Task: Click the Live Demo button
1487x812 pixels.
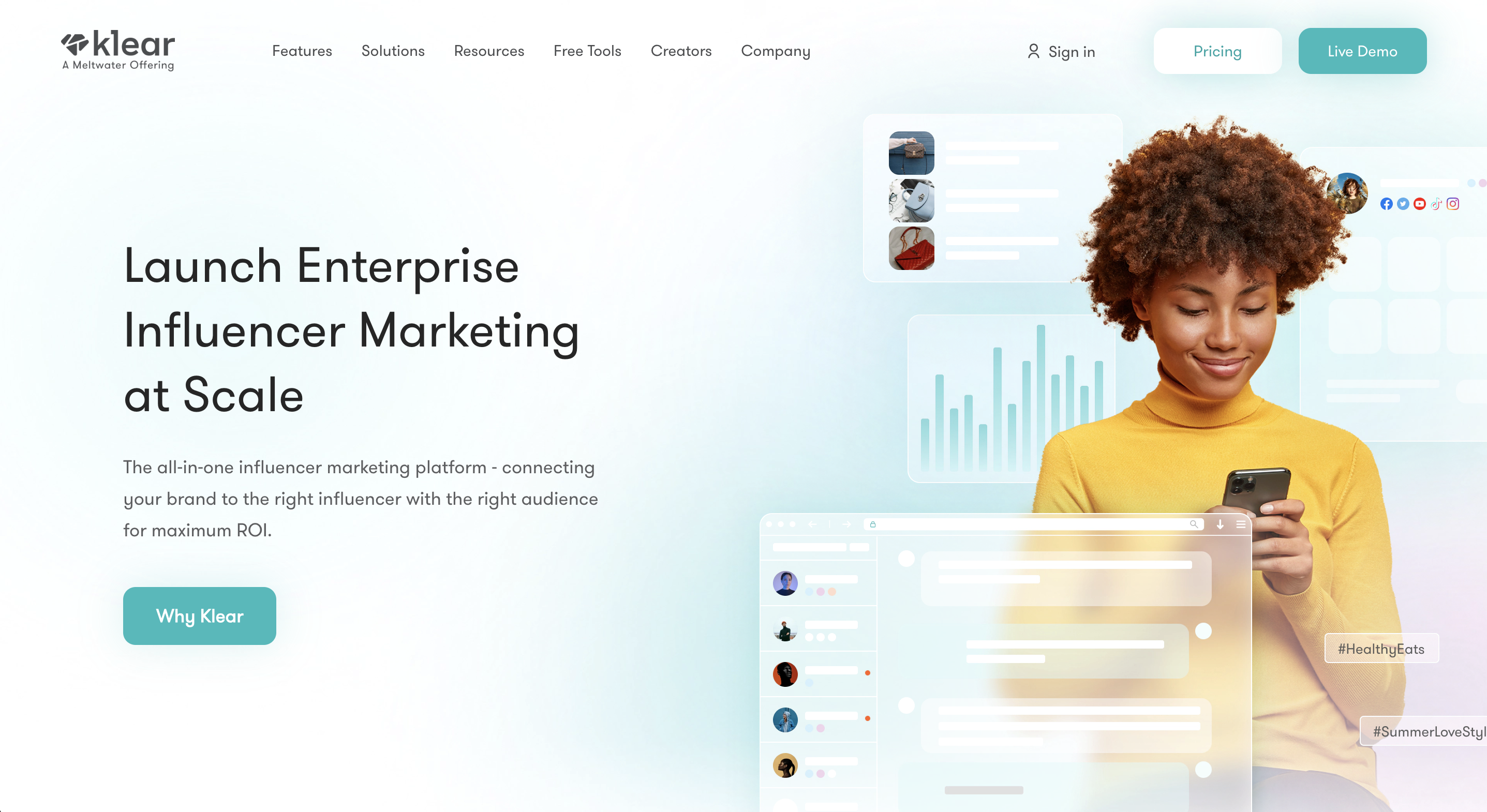Action: (1363, 49)
